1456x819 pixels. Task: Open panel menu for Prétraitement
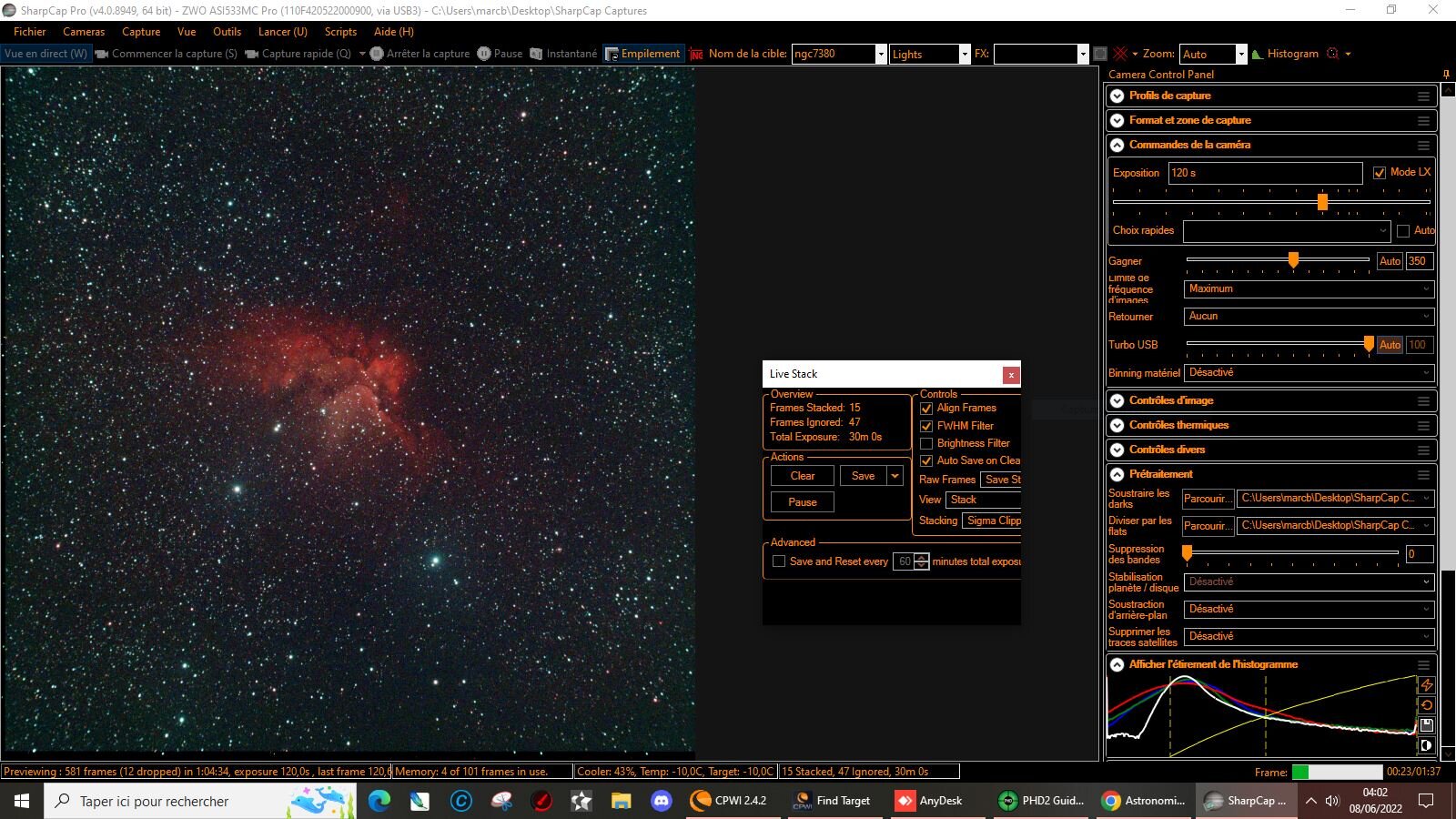point(1423,474)
